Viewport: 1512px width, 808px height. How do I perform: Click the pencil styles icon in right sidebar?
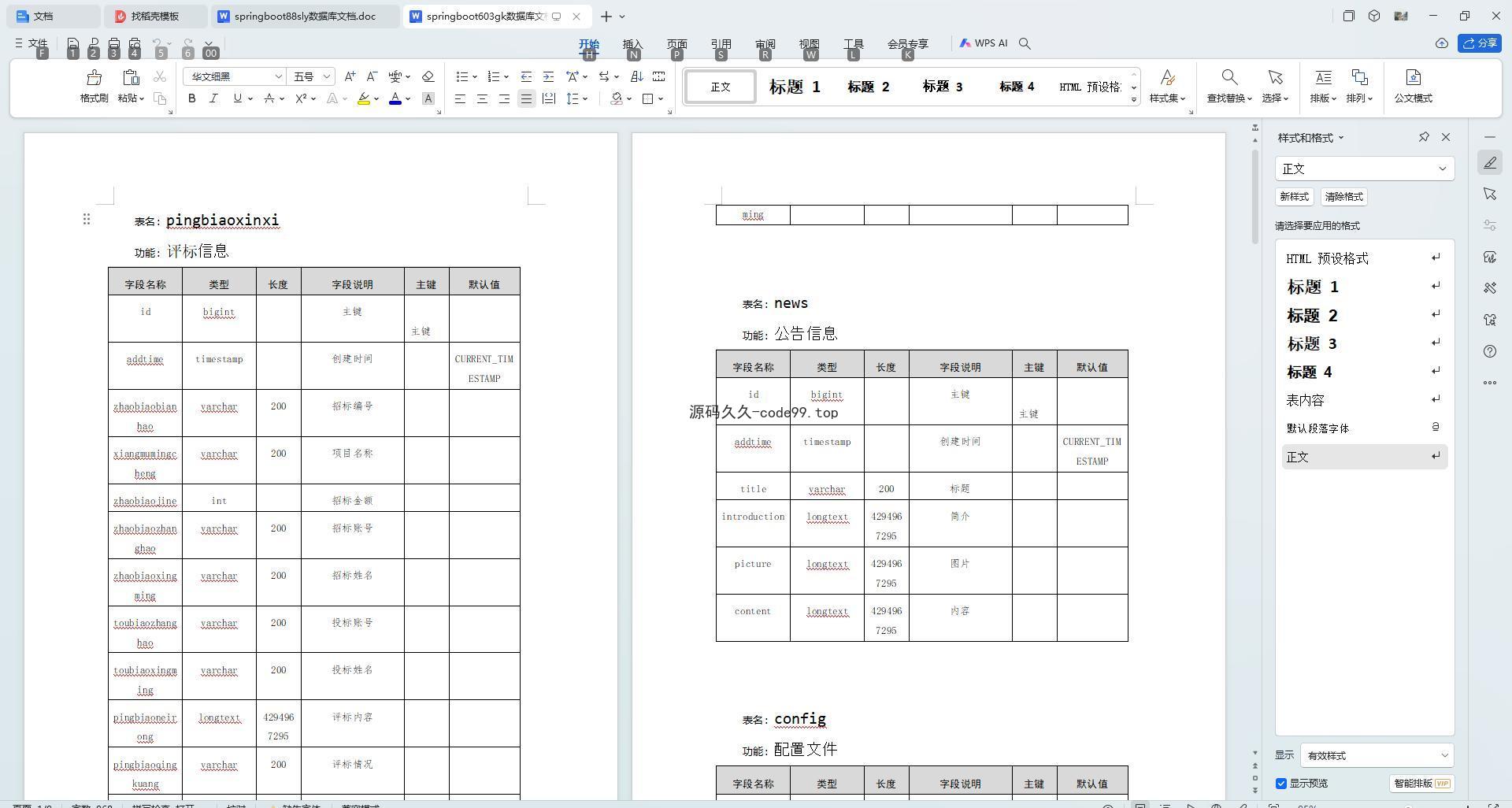coord(1490,162)
